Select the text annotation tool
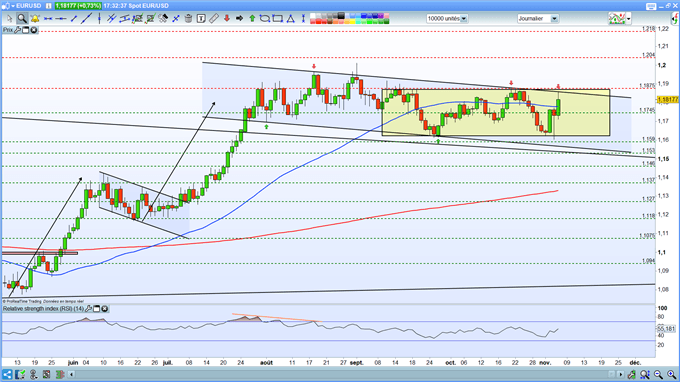This screenshot has width=680, height=382. point(201,18)
